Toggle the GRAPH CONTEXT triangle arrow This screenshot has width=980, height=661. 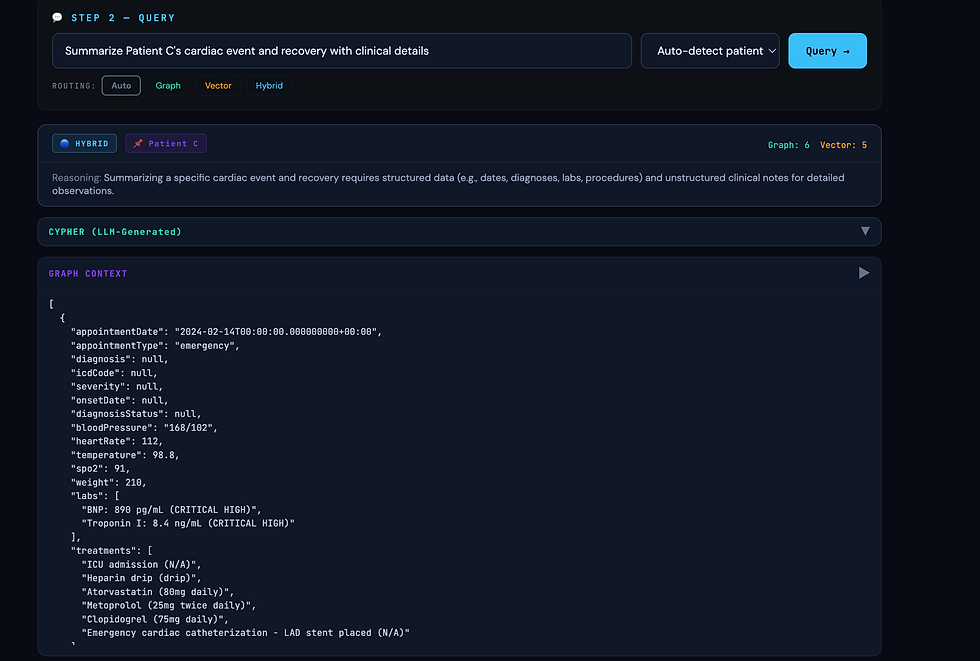[864, 273]
